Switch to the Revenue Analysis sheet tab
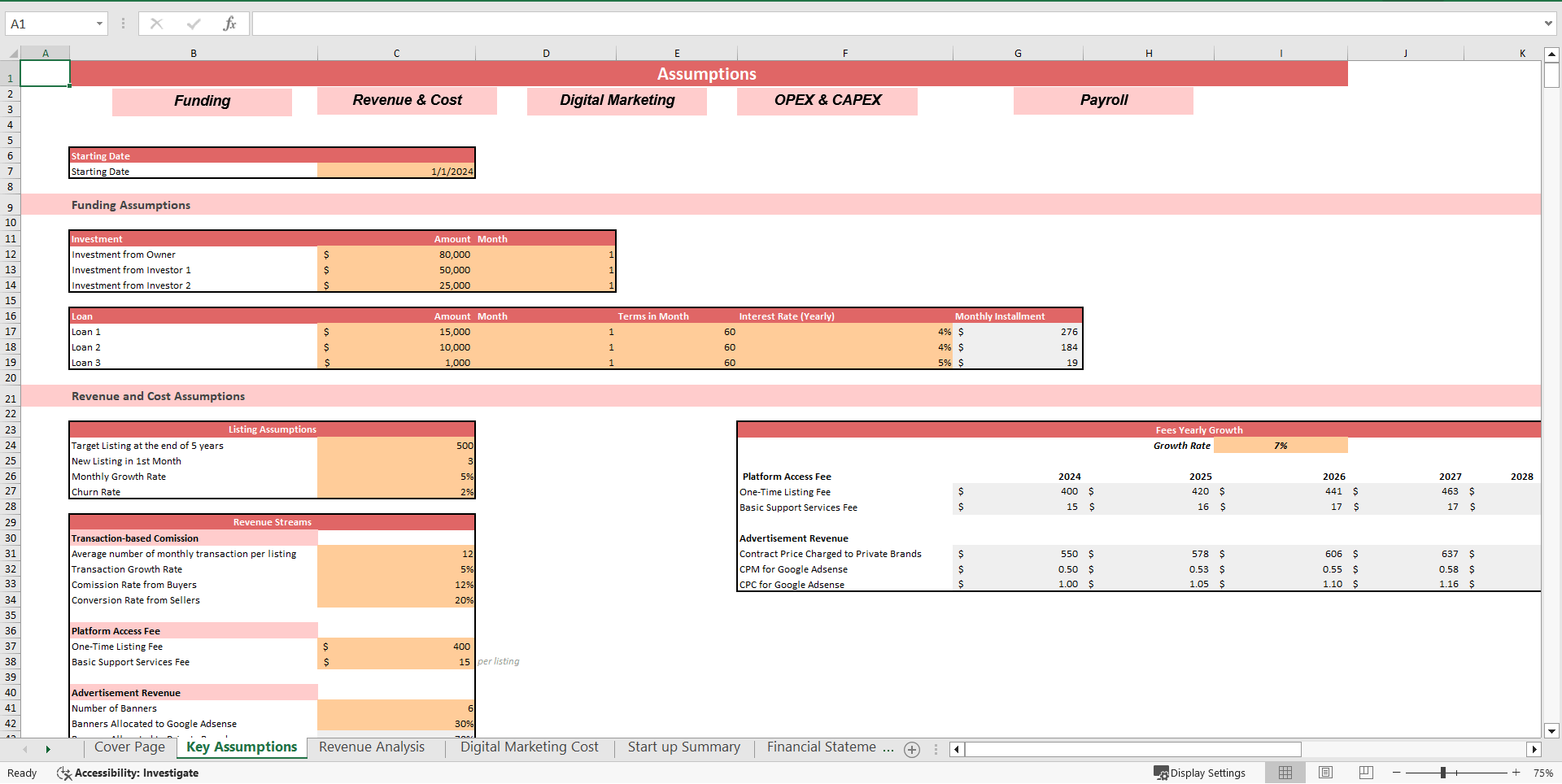This screenshot has width=1562, height=784. pyautogui.click(x=372, y=747)
